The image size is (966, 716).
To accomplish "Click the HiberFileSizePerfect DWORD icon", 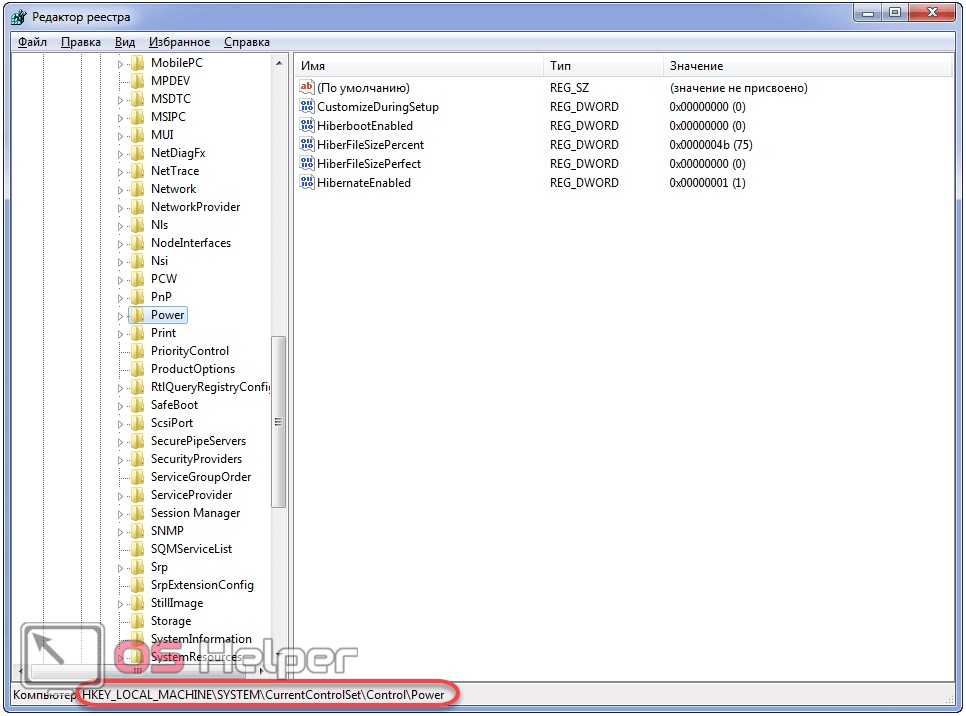I will 307,164.
